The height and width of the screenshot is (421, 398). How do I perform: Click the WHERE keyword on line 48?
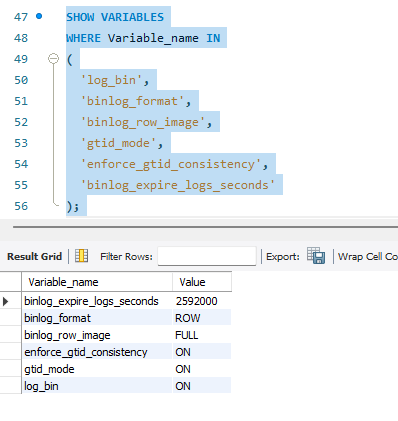coord(83,38)
